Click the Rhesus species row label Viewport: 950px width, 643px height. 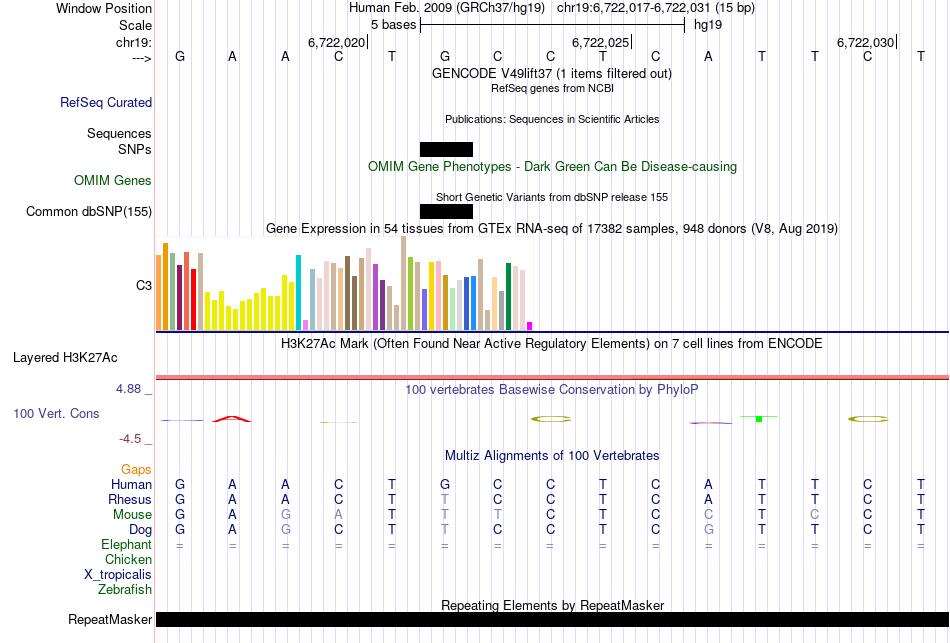[x=130, y=499]
